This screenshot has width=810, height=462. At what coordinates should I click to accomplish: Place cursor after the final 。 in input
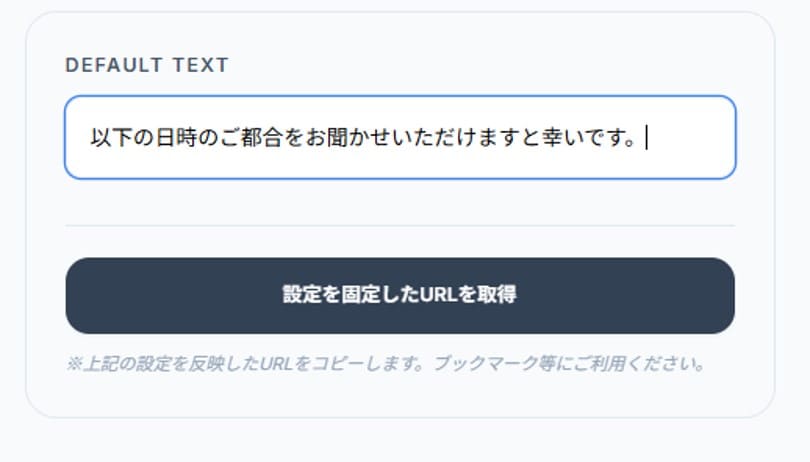click(x=645, y=138)
